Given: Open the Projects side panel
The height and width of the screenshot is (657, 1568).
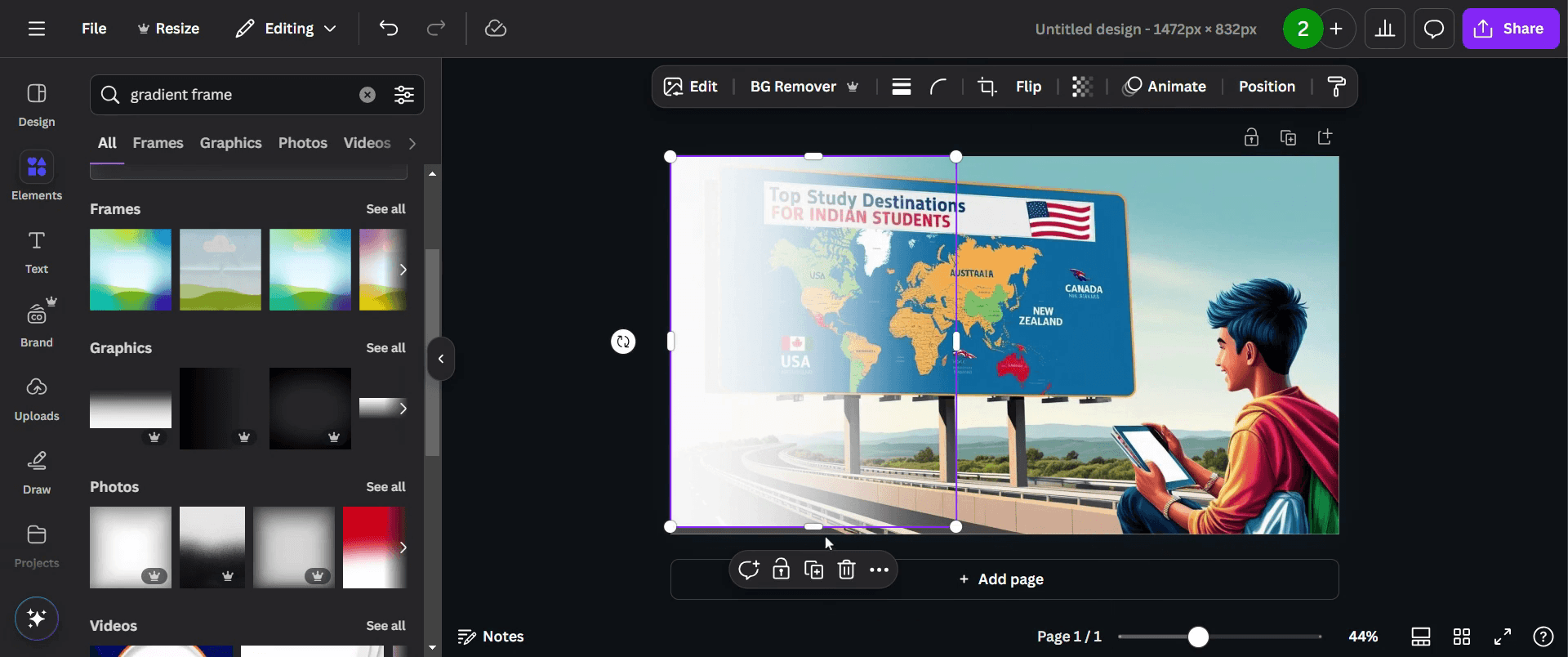Looking at the screenshot, I should 37,546.
